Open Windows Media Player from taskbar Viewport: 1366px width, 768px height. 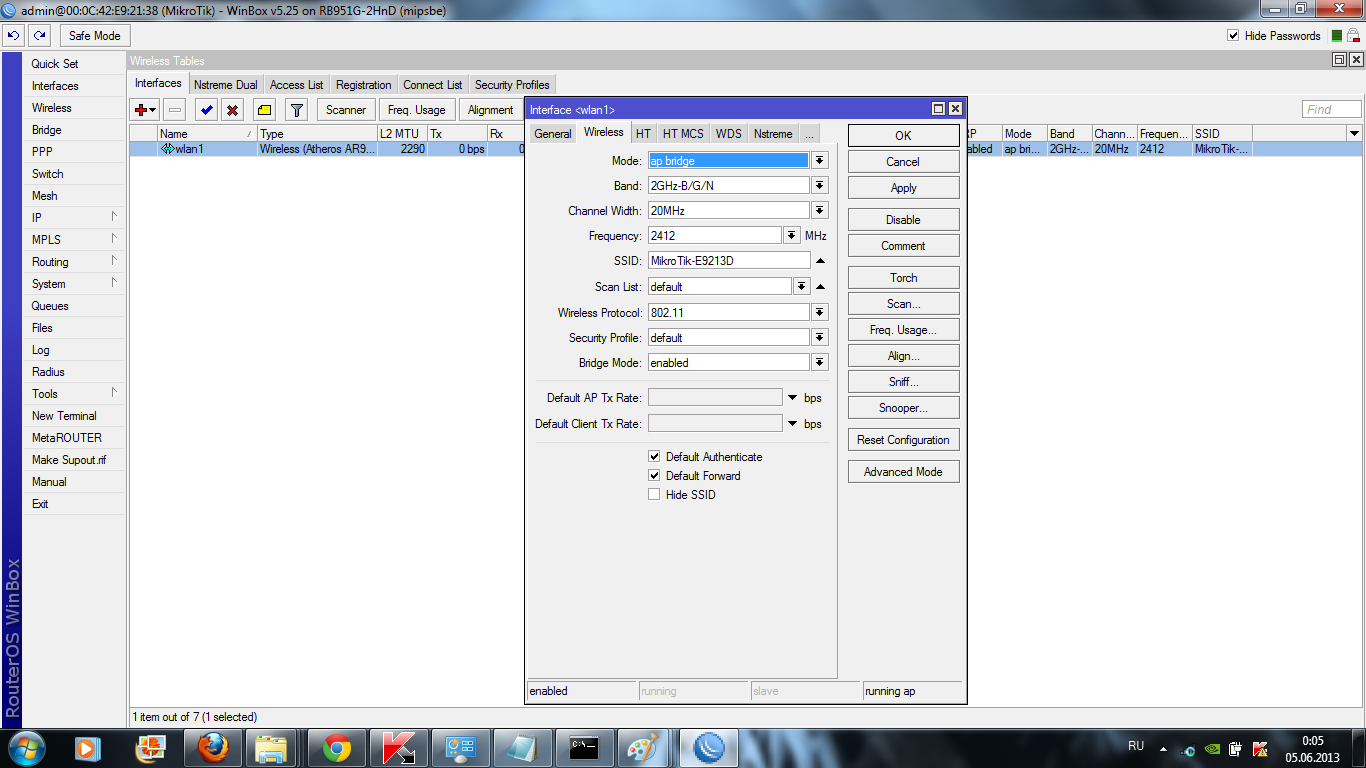tap(87, 748)
